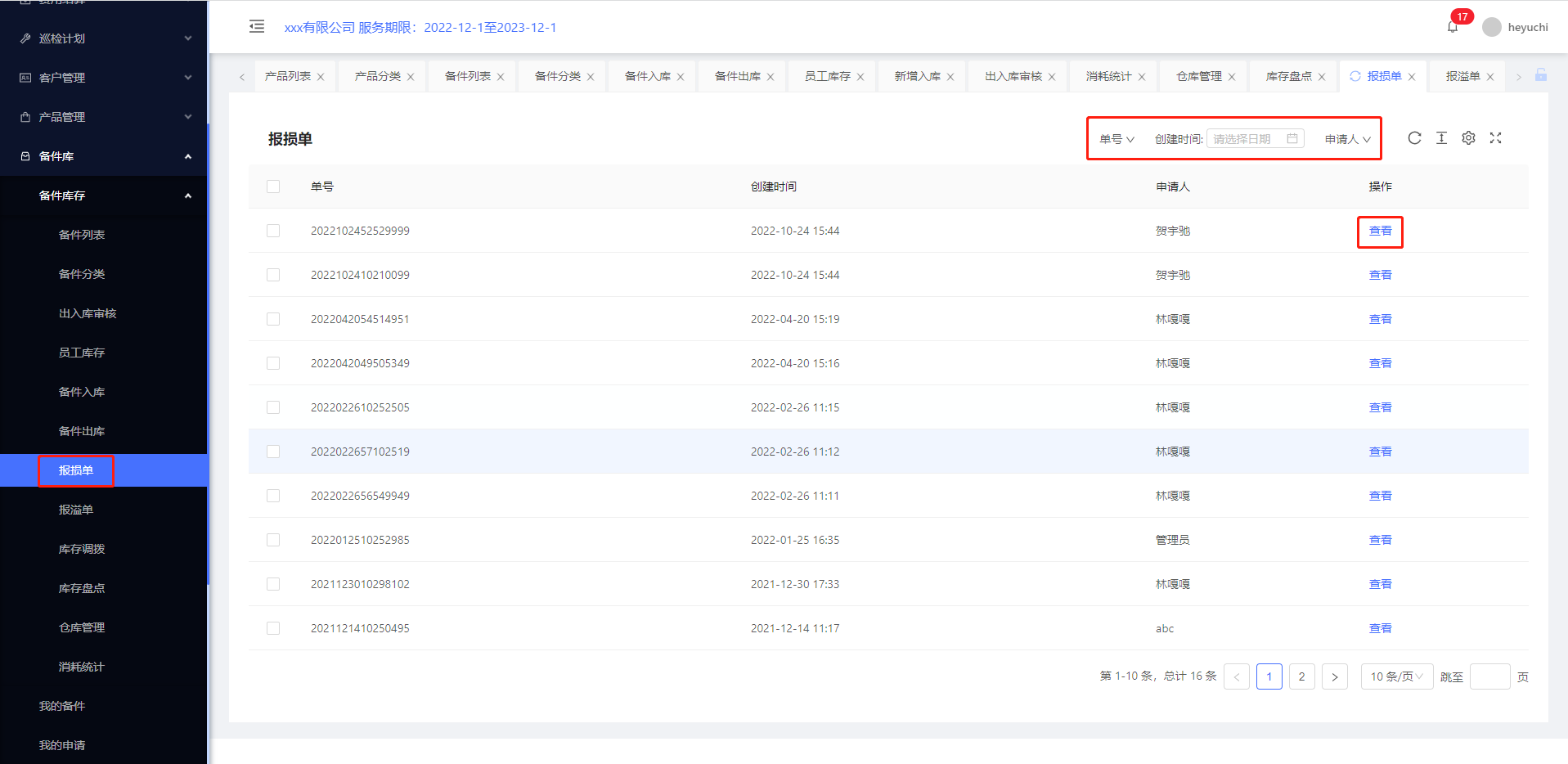Image resolution: width=1568 pixels, height=764 pixels.
Task: Open 库存调拨 in the sidebar
Action: [82, 549]
